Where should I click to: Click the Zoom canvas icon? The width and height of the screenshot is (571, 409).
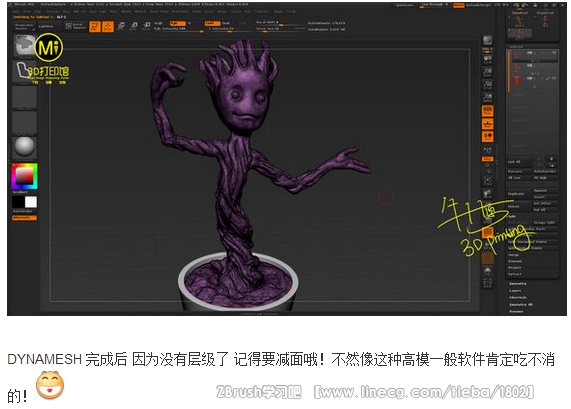[x=487, y=72]
